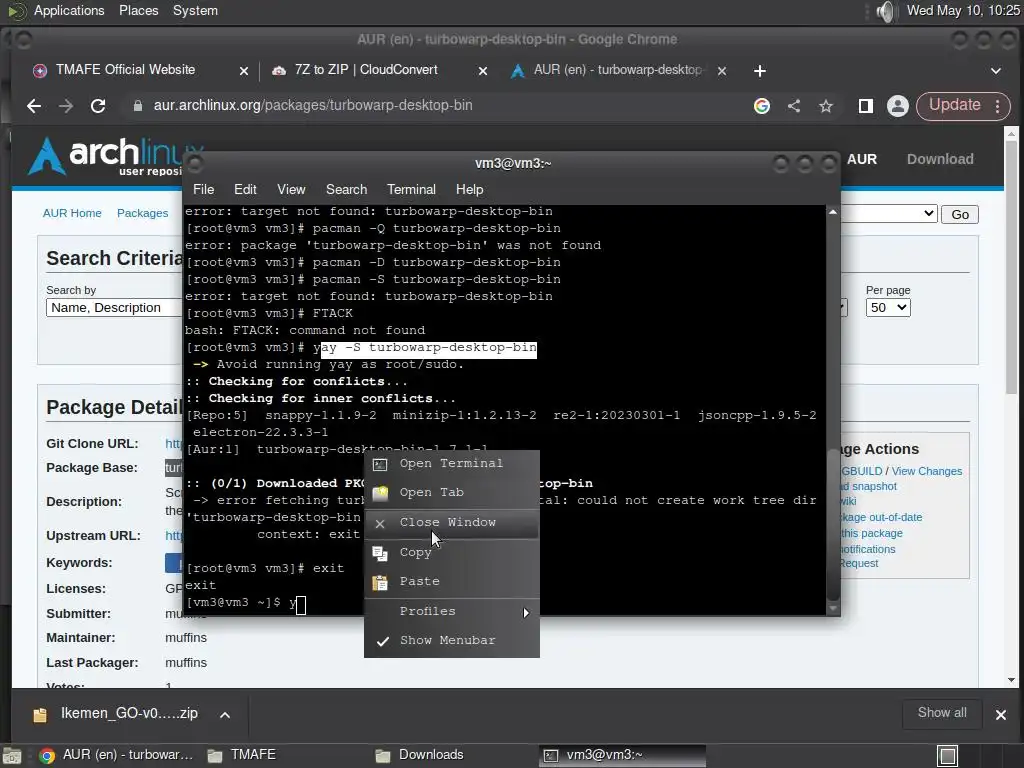The width and height of the screenshot is (1024, 768).
Task: Open the Search by Name, Description dropdown
Action: click(x=114, y=308)
